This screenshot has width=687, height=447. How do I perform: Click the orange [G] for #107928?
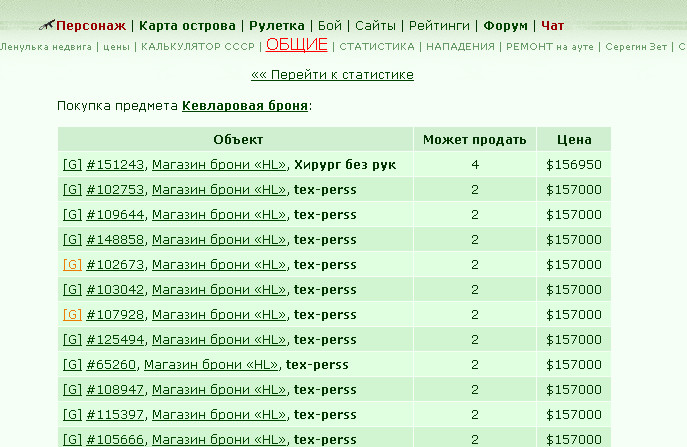pyautogui.click(x=72, y=315)
